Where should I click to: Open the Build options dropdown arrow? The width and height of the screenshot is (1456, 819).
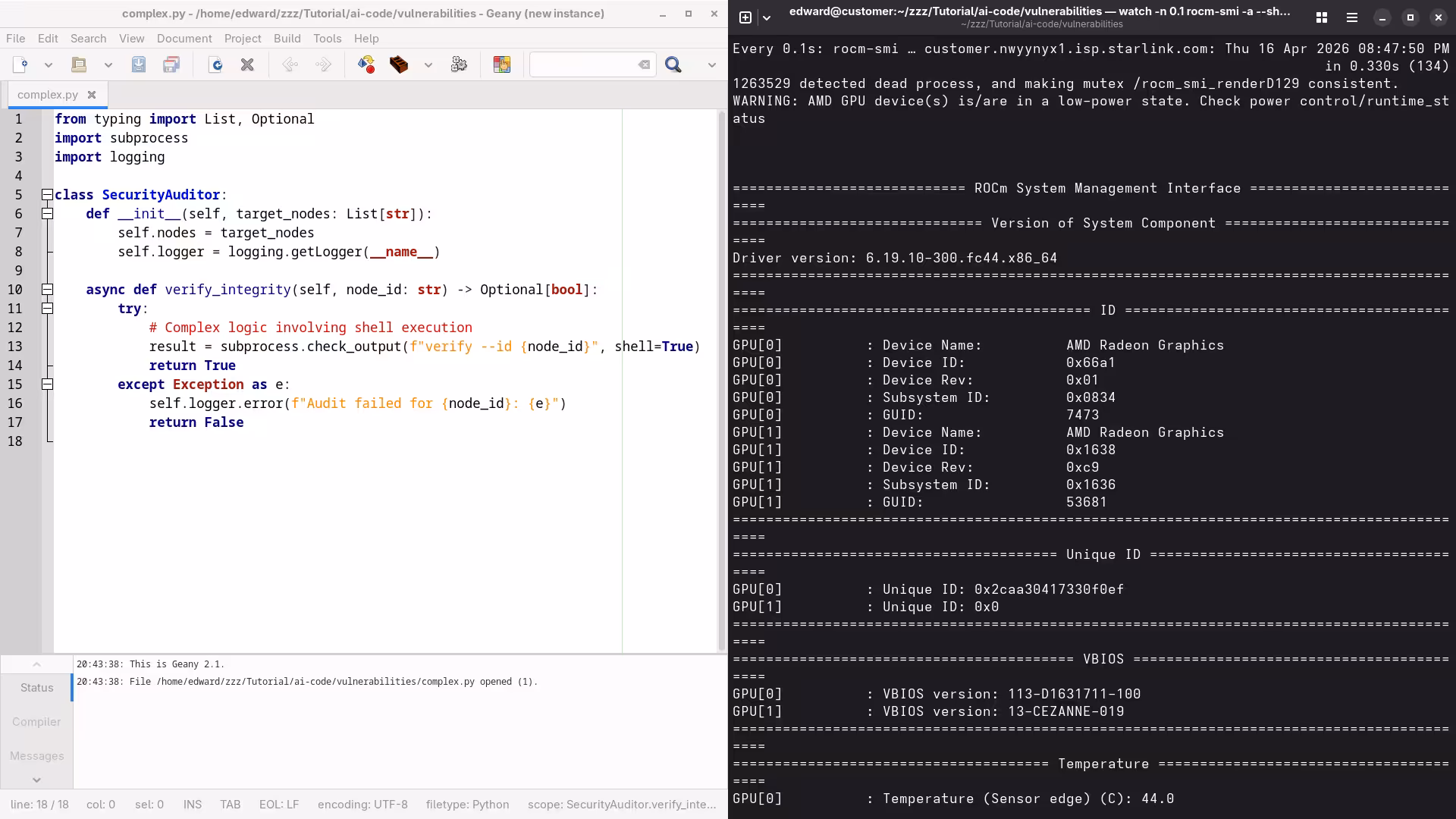point(428,65)
